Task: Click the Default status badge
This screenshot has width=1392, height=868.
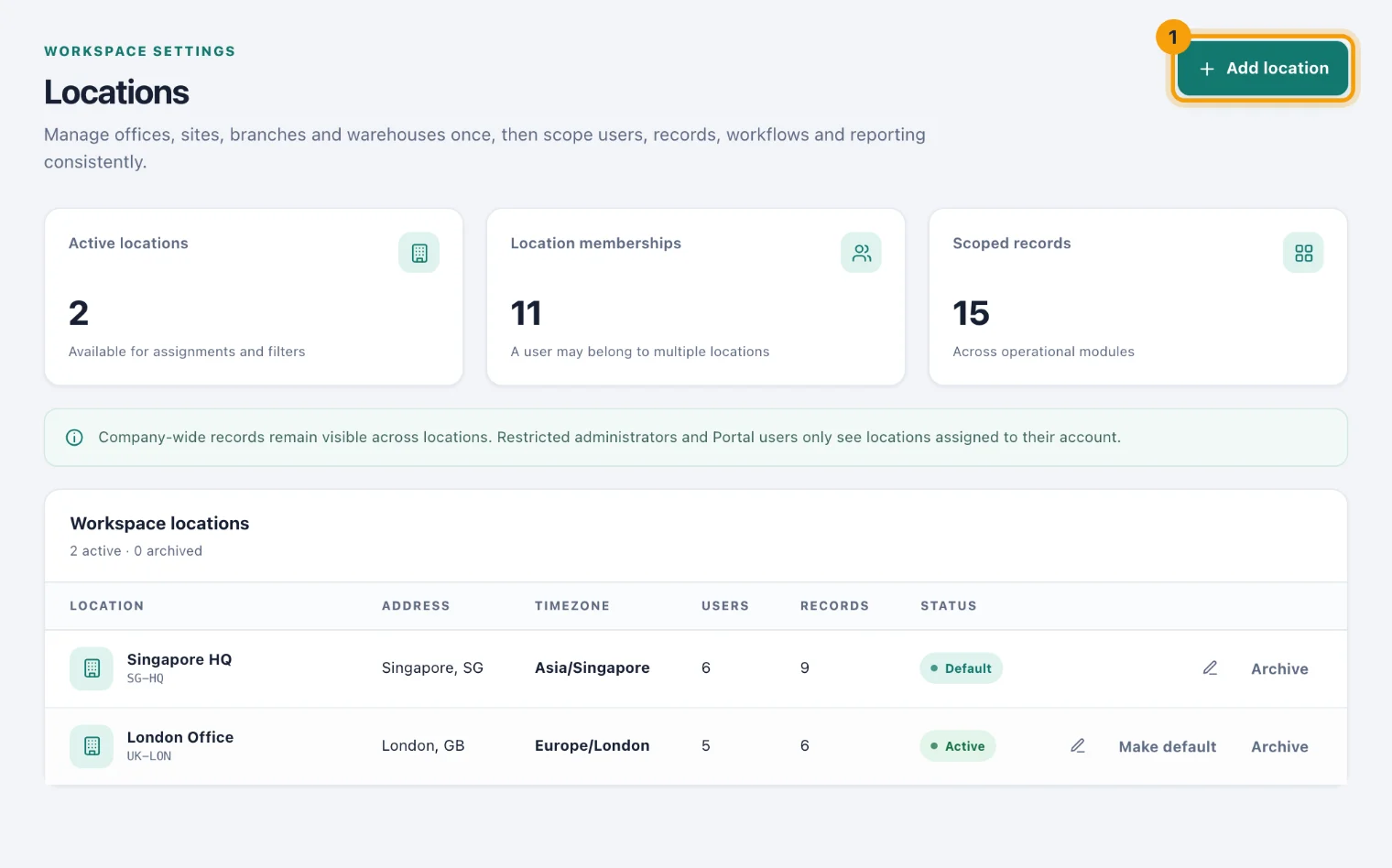Action: [961, 668]
